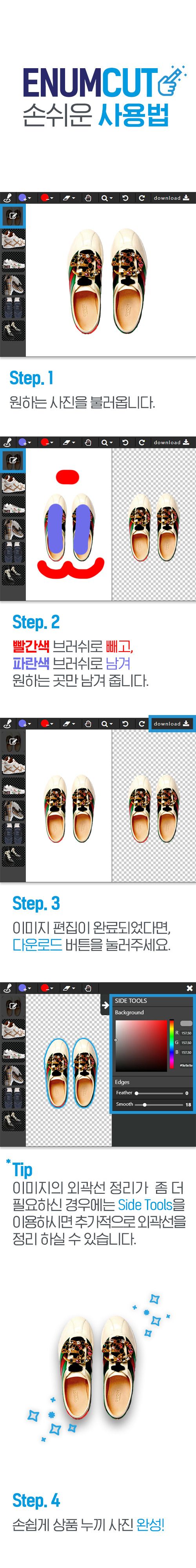Click the Background section label
The width and height of the screenshot is (196, 1568).
pos(129,1012)
